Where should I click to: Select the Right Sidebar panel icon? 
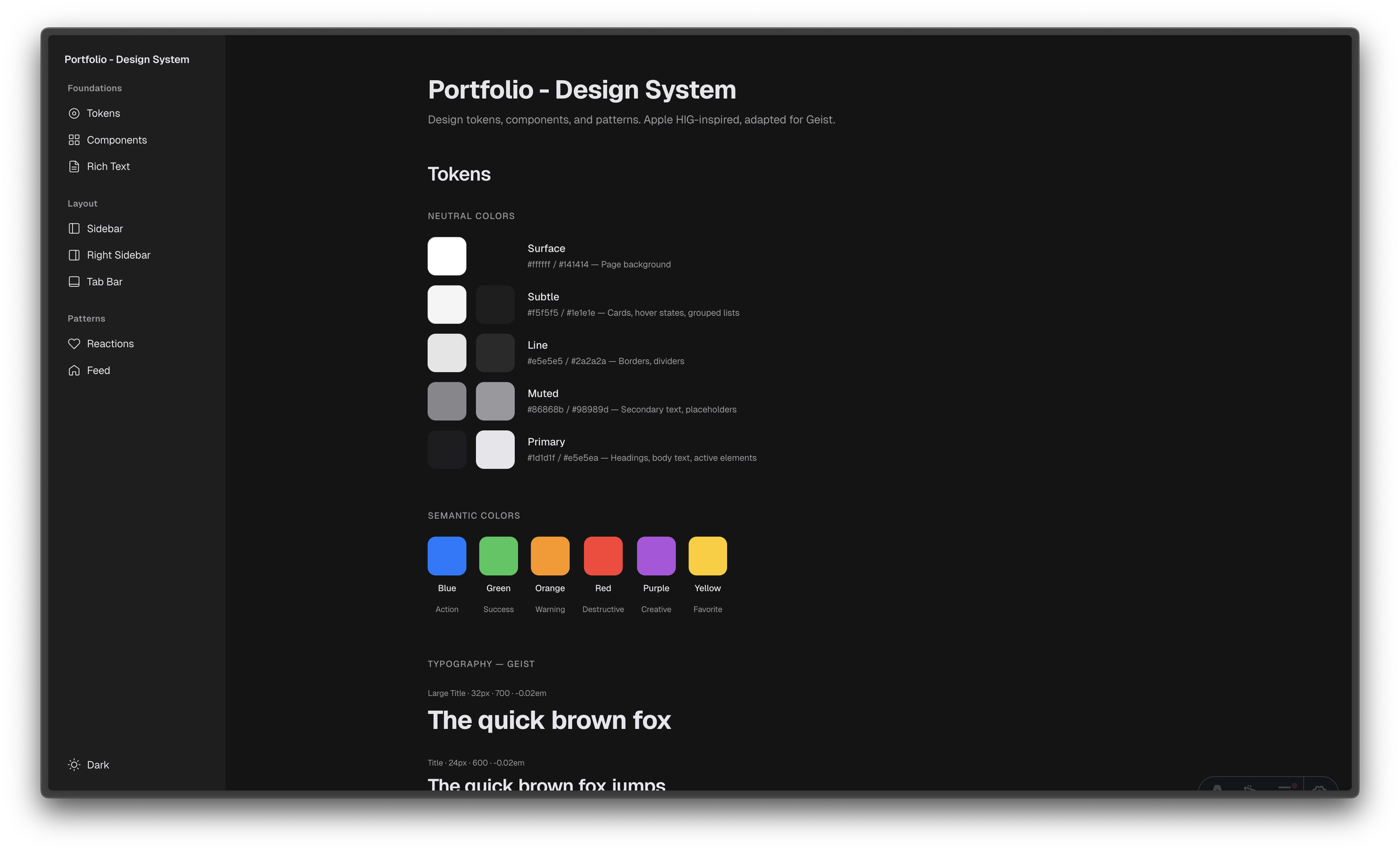coord(74,255)
